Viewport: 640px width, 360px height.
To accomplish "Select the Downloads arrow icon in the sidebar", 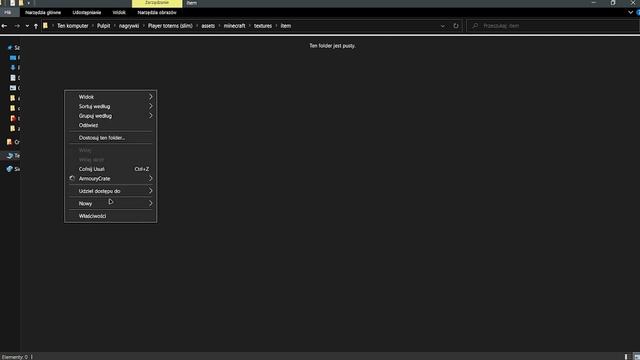I will tap(13, 68).
